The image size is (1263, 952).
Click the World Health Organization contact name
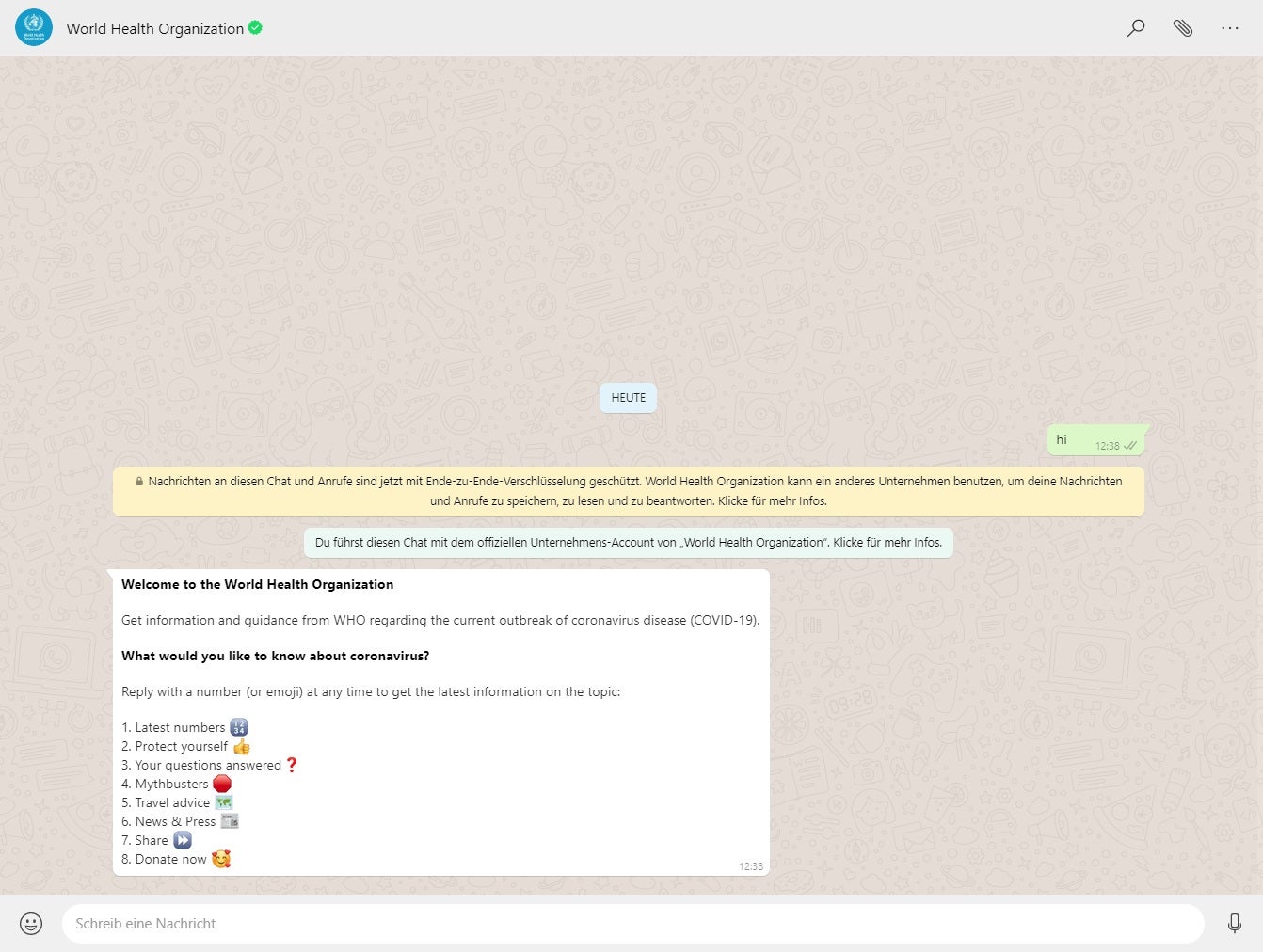[155, 28]
